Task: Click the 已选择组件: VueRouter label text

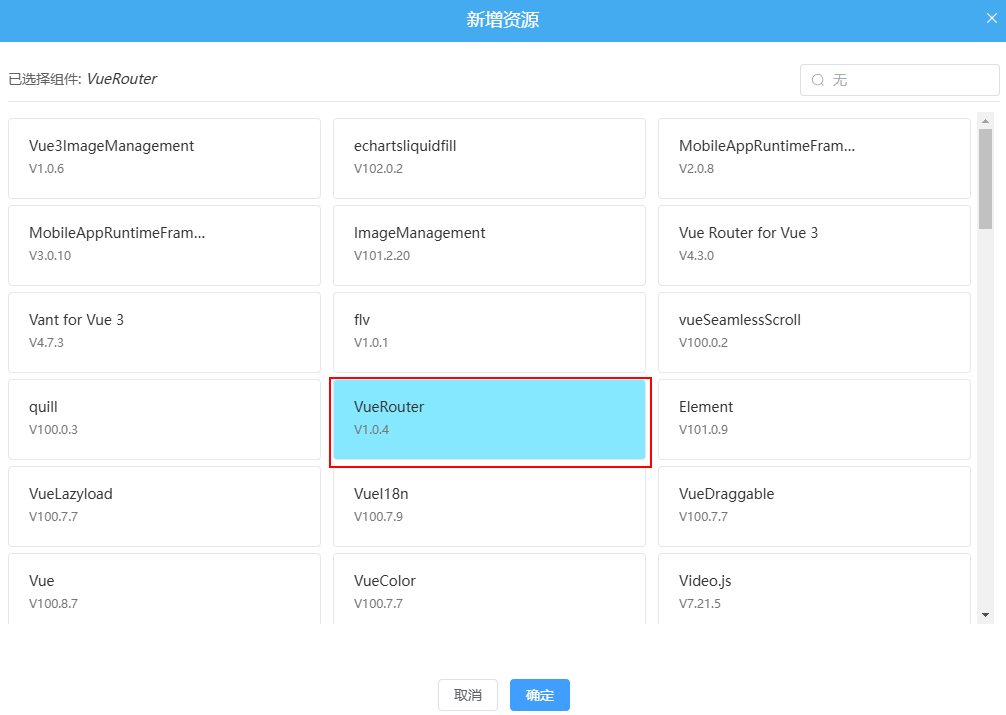Action: click(82, 79)
